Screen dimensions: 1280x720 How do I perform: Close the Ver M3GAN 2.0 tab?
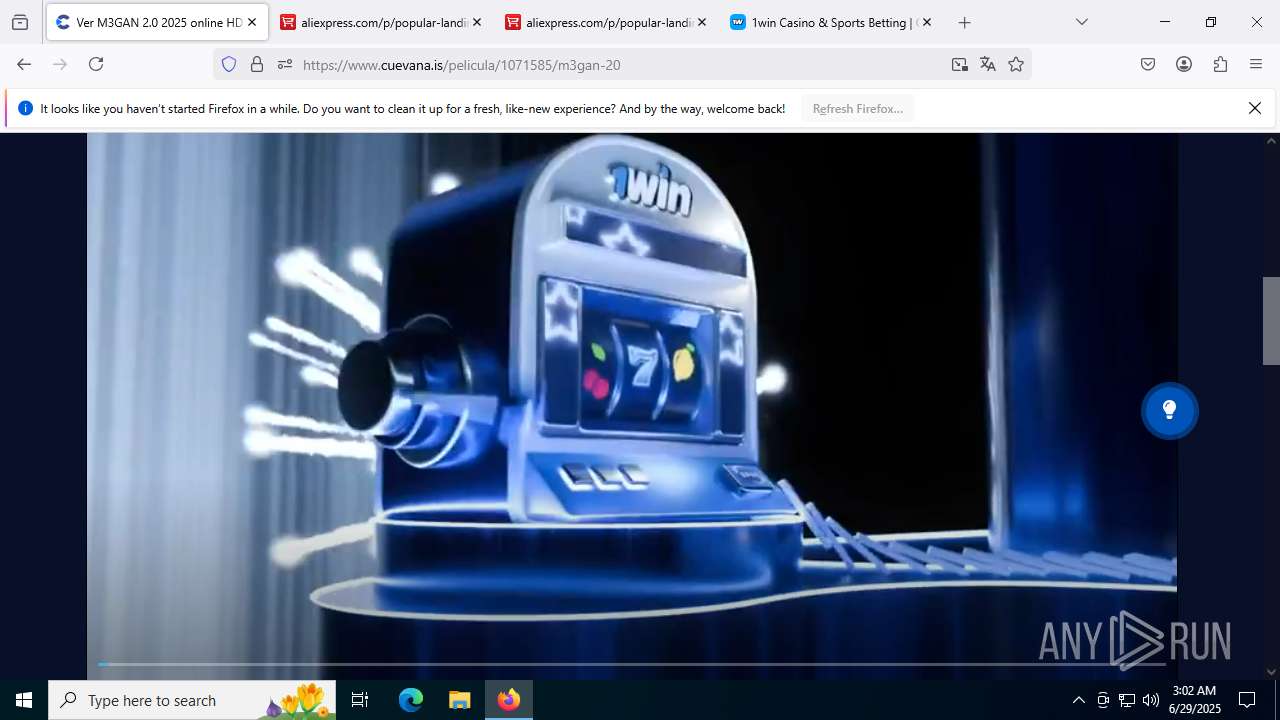252,22
